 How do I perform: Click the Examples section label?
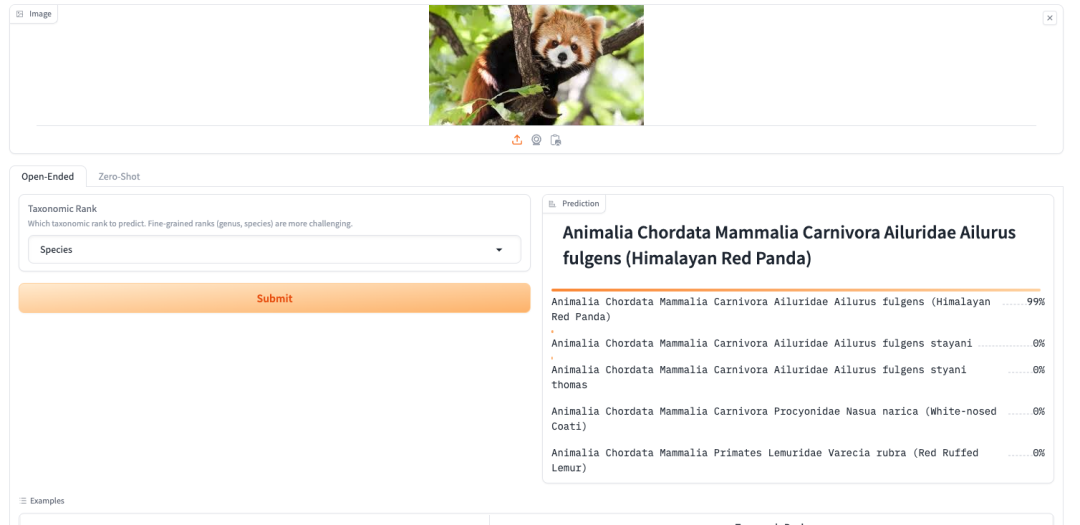pyautogui.click(x=48, y=501)
